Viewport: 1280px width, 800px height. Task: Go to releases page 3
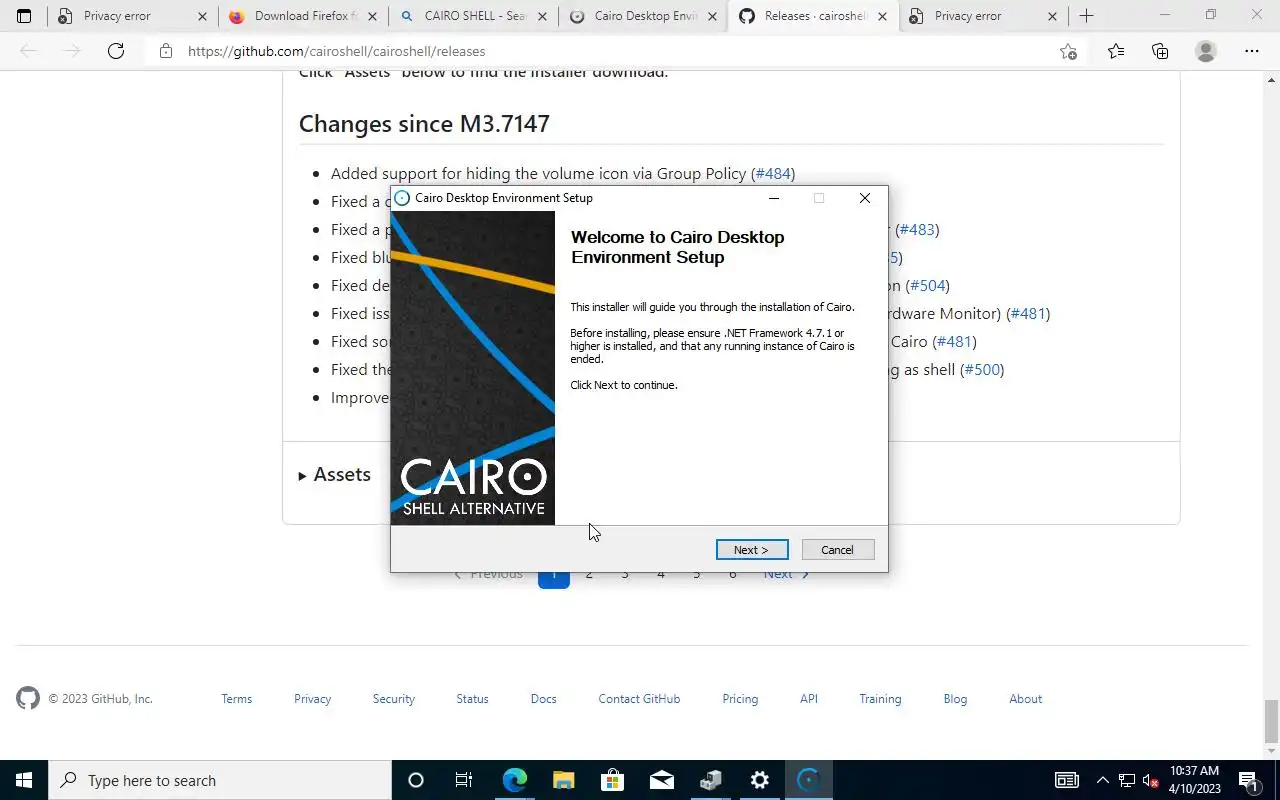pyautogui.click(x=625, y=574)
